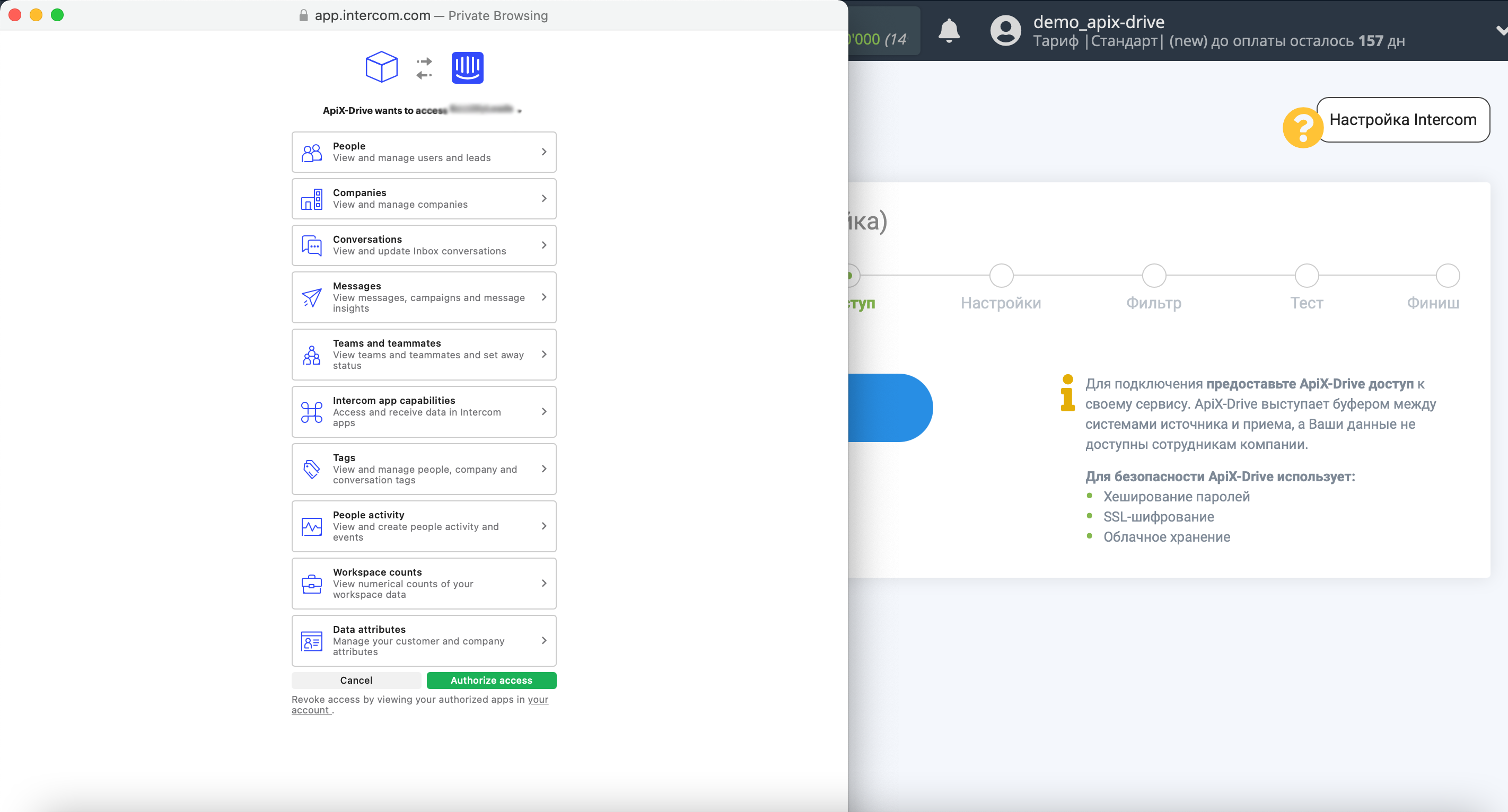Click the People activity icon
The height and width of the screenshot is (812, 1508).
pyautogui.click(x=312, y=526)
